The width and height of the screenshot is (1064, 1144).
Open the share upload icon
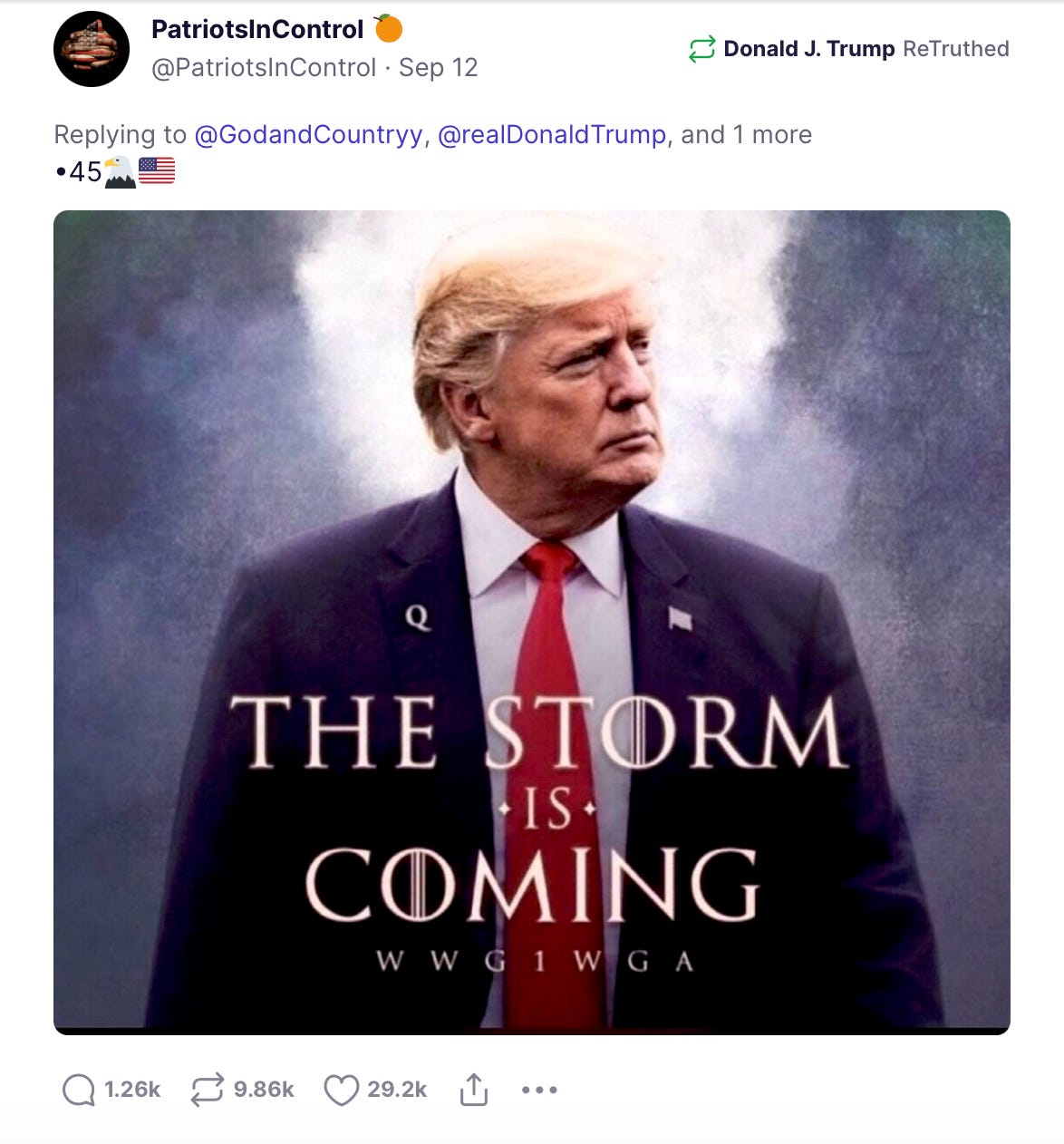pyautogui.click(x=473, y=1089)
